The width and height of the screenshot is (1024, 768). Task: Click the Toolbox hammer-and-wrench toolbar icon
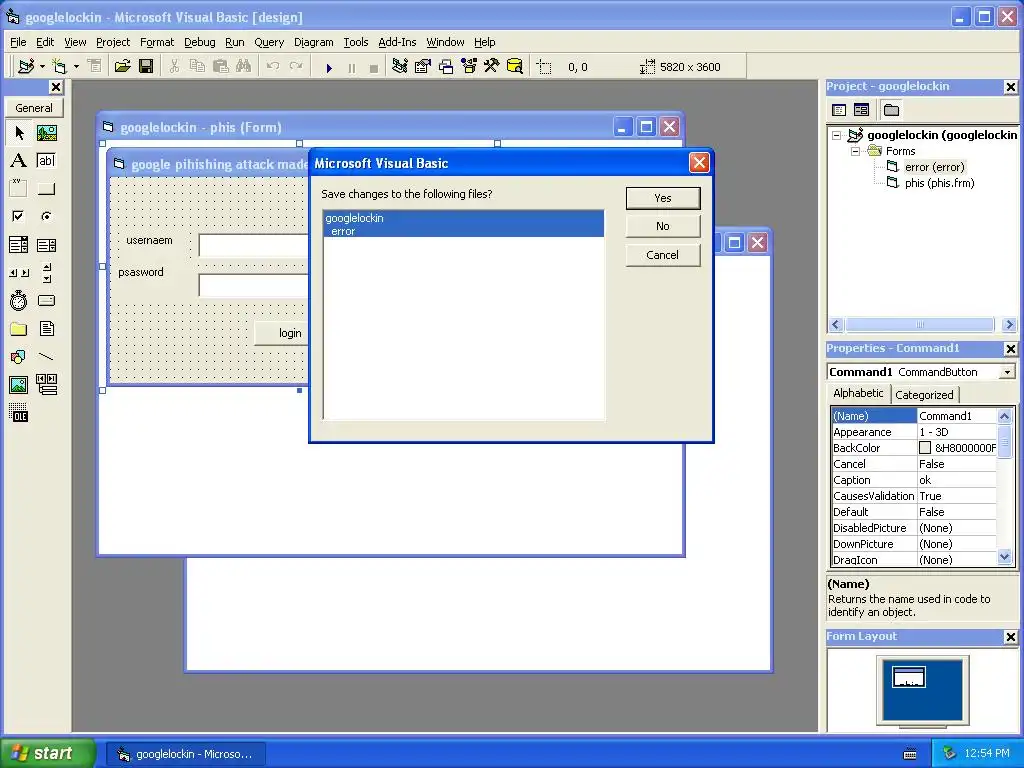coord(491,66)
